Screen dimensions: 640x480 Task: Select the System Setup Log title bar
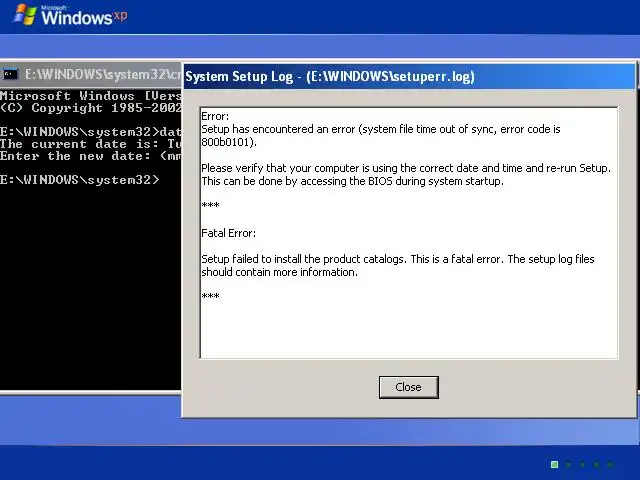pyautogui.click(x=409, y=76)
